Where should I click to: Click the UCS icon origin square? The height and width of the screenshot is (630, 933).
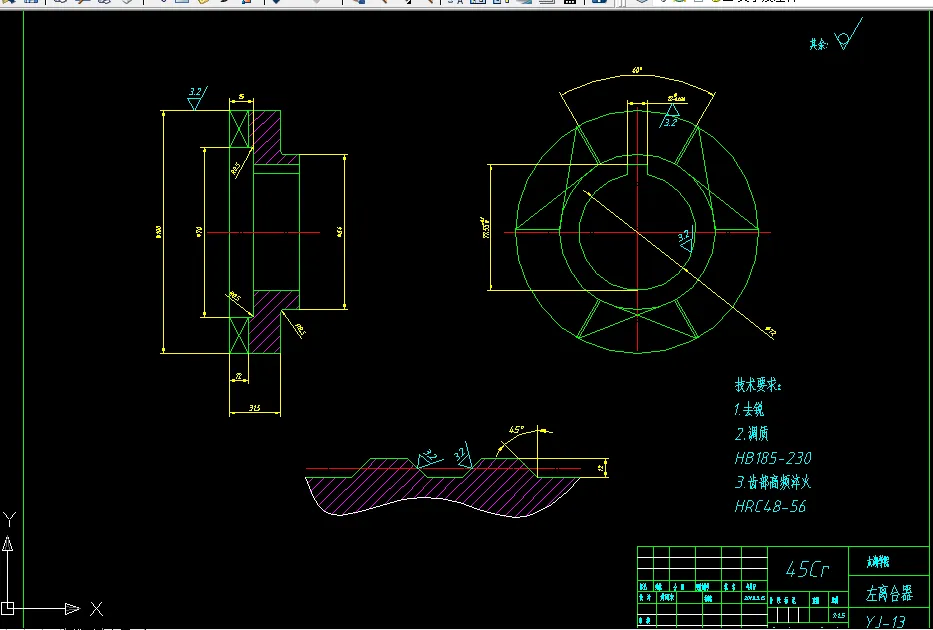(8, 608)
